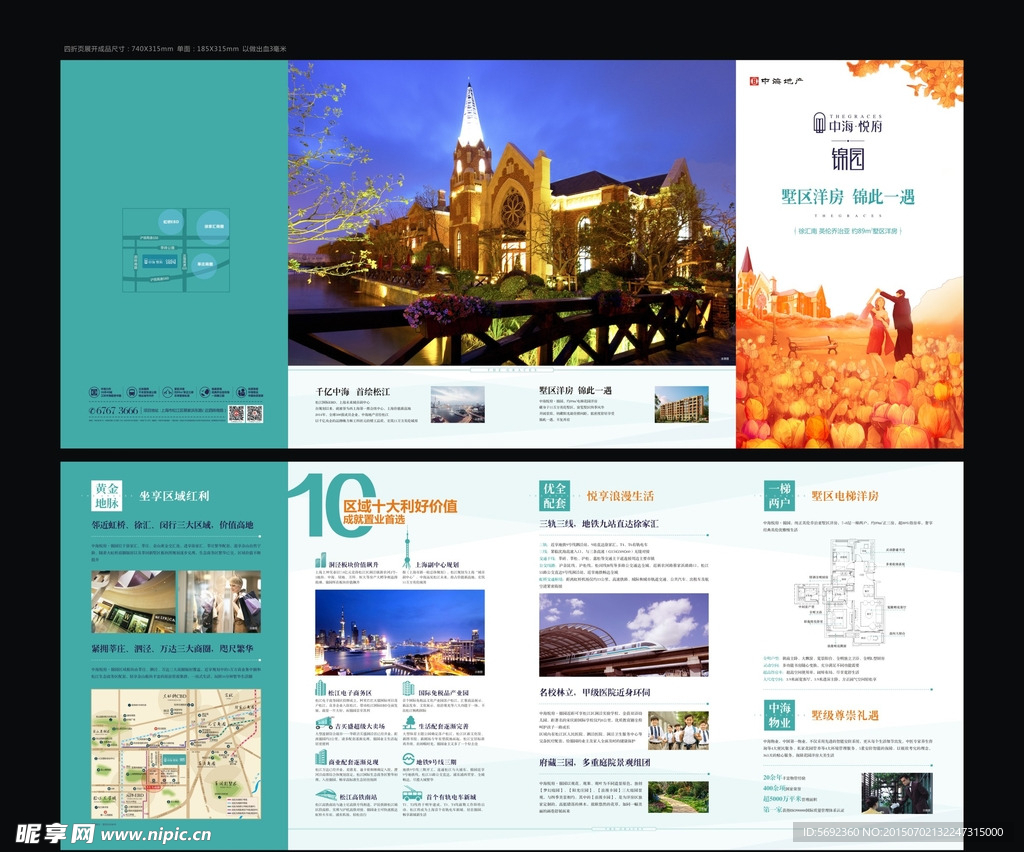Click the label 地铁9号线三期
The width and height of the screenshot is (1024, 852).
click(436, 762)
